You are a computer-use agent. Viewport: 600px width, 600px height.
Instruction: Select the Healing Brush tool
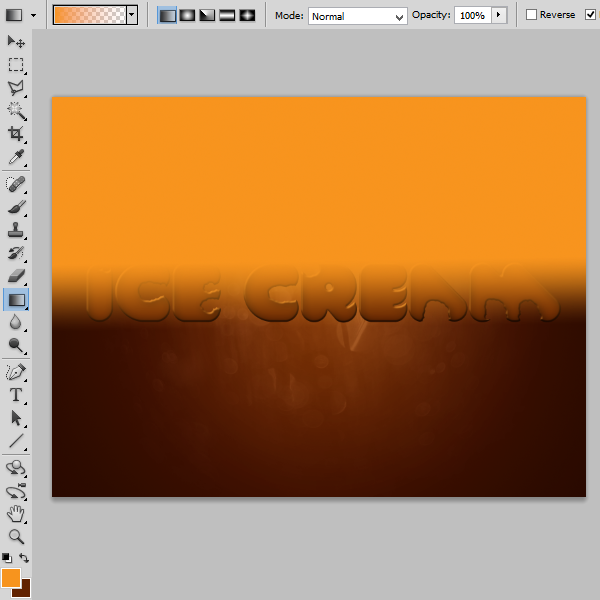coord(16,184)
